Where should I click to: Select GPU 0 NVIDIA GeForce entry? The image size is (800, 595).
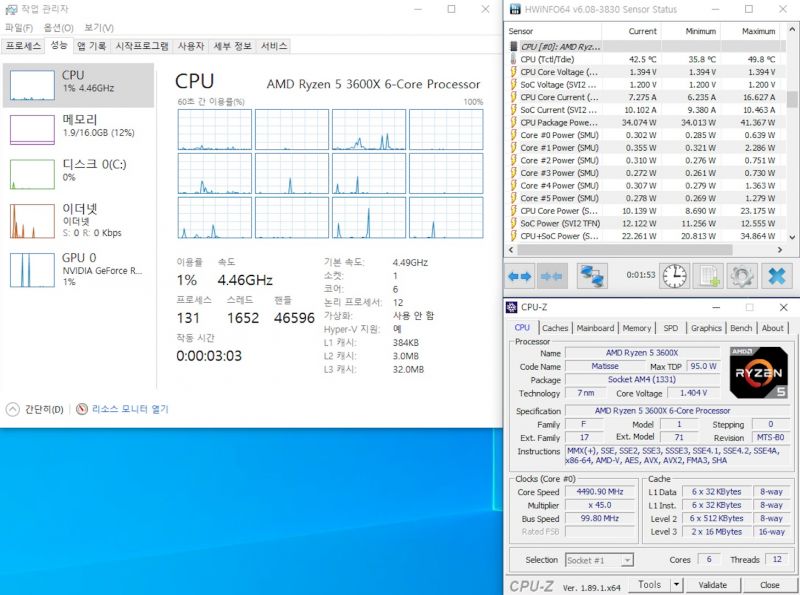(79, 269)
